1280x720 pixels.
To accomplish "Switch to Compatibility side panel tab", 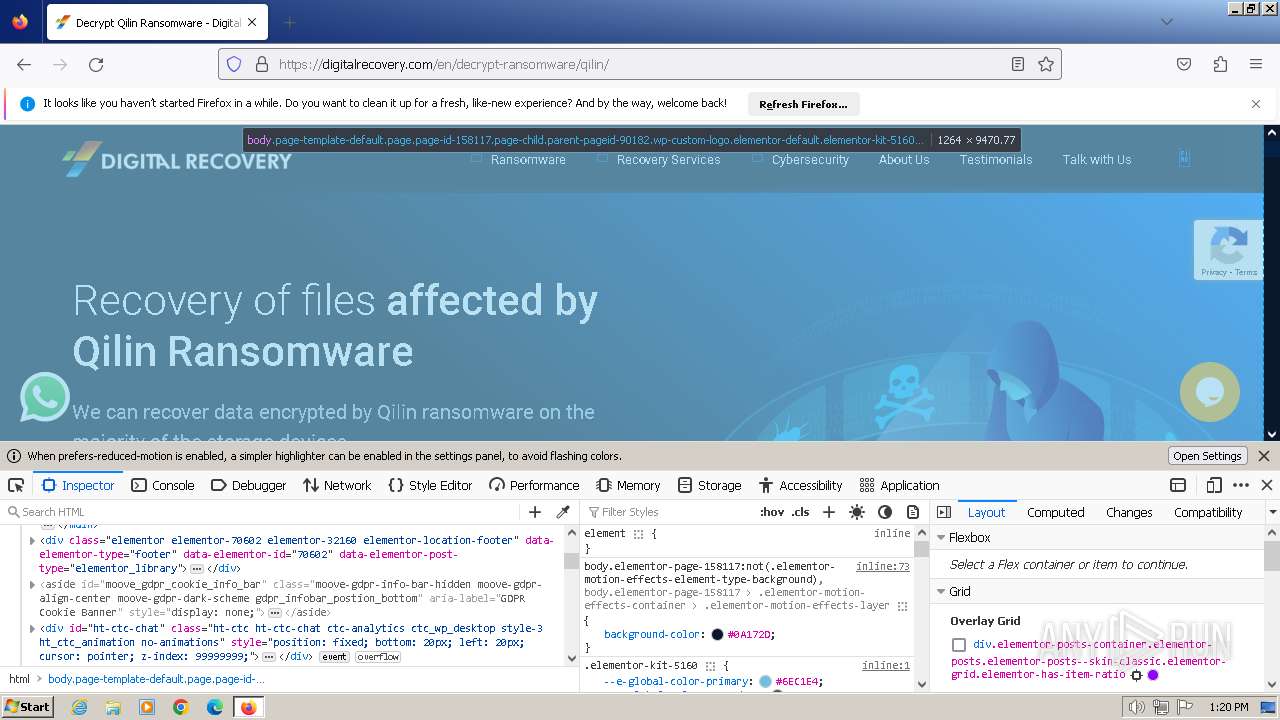I will [x=1208, y=512].
